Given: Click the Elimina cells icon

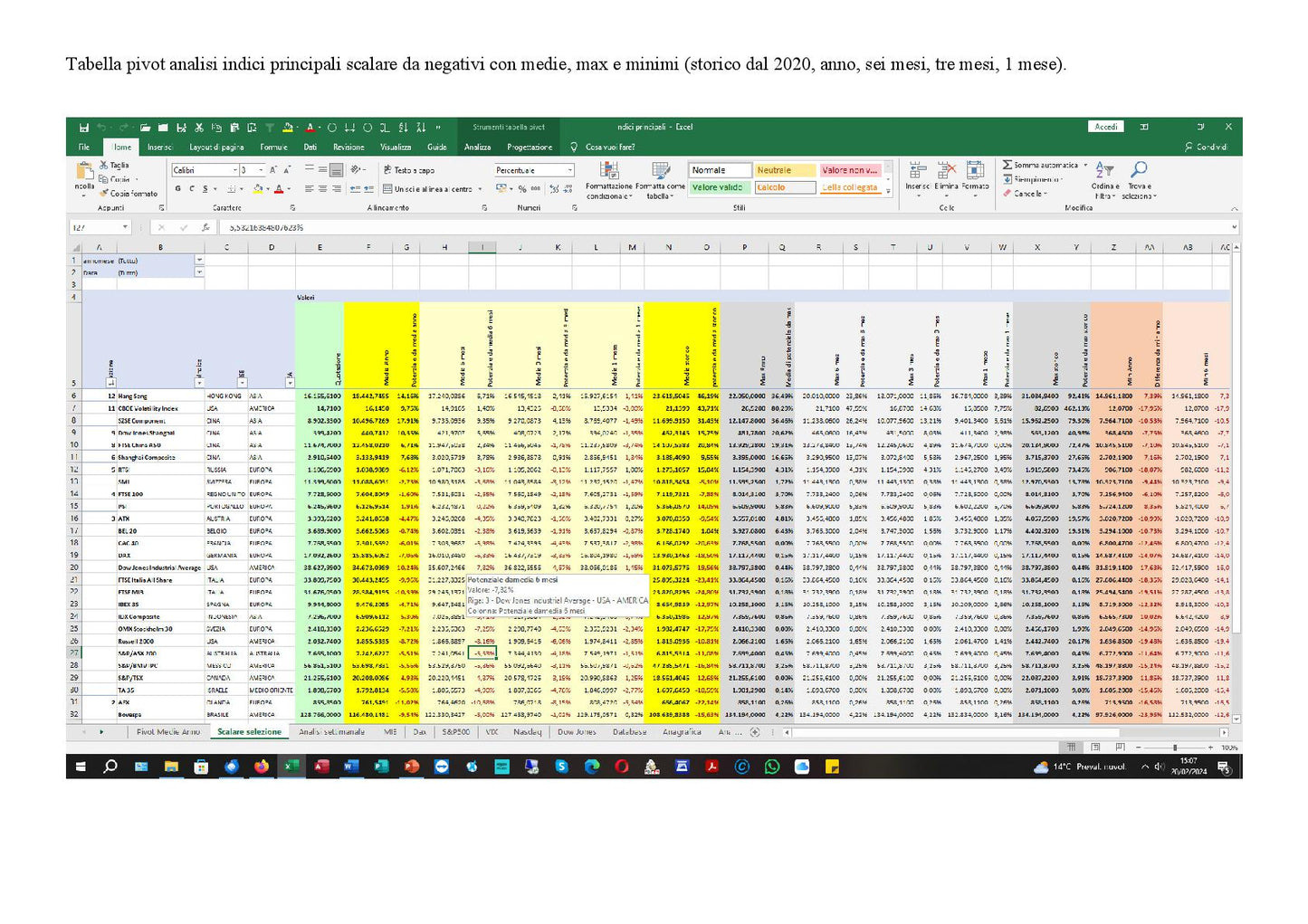Looking at the screenshot, I should 947,170.
